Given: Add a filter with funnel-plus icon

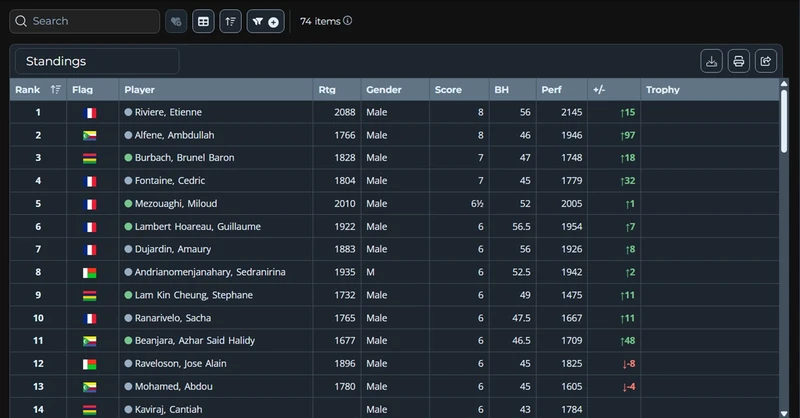Looking at the screenshot, I should pos(265,21).
